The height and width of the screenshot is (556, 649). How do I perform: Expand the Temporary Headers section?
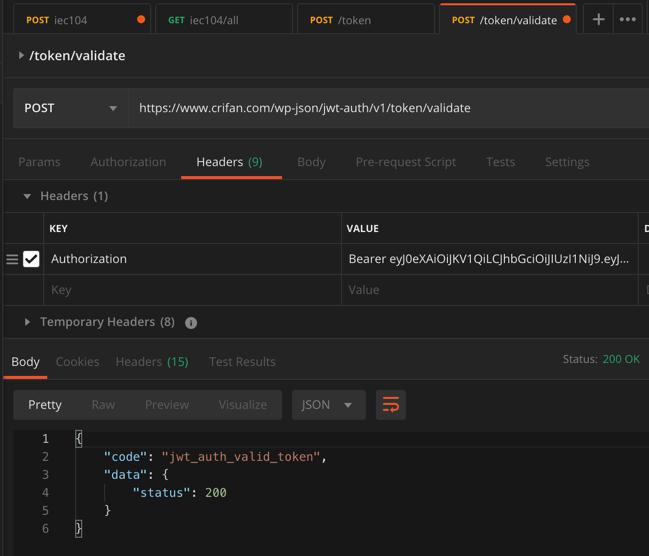pyautogui.click(x=27, y=322)
